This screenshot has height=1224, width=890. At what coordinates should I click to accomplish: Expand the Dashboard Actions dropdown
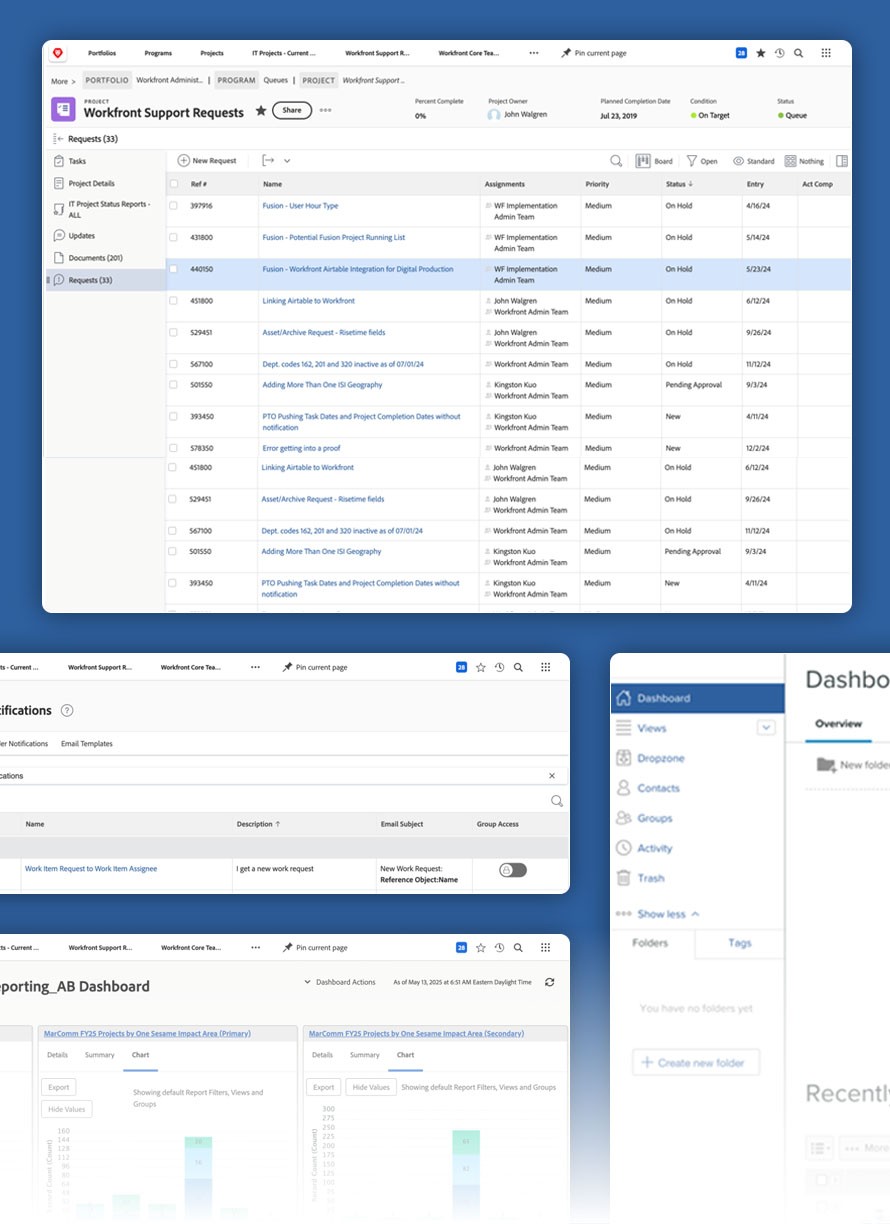pyautogui.click(x=340, y=982)
